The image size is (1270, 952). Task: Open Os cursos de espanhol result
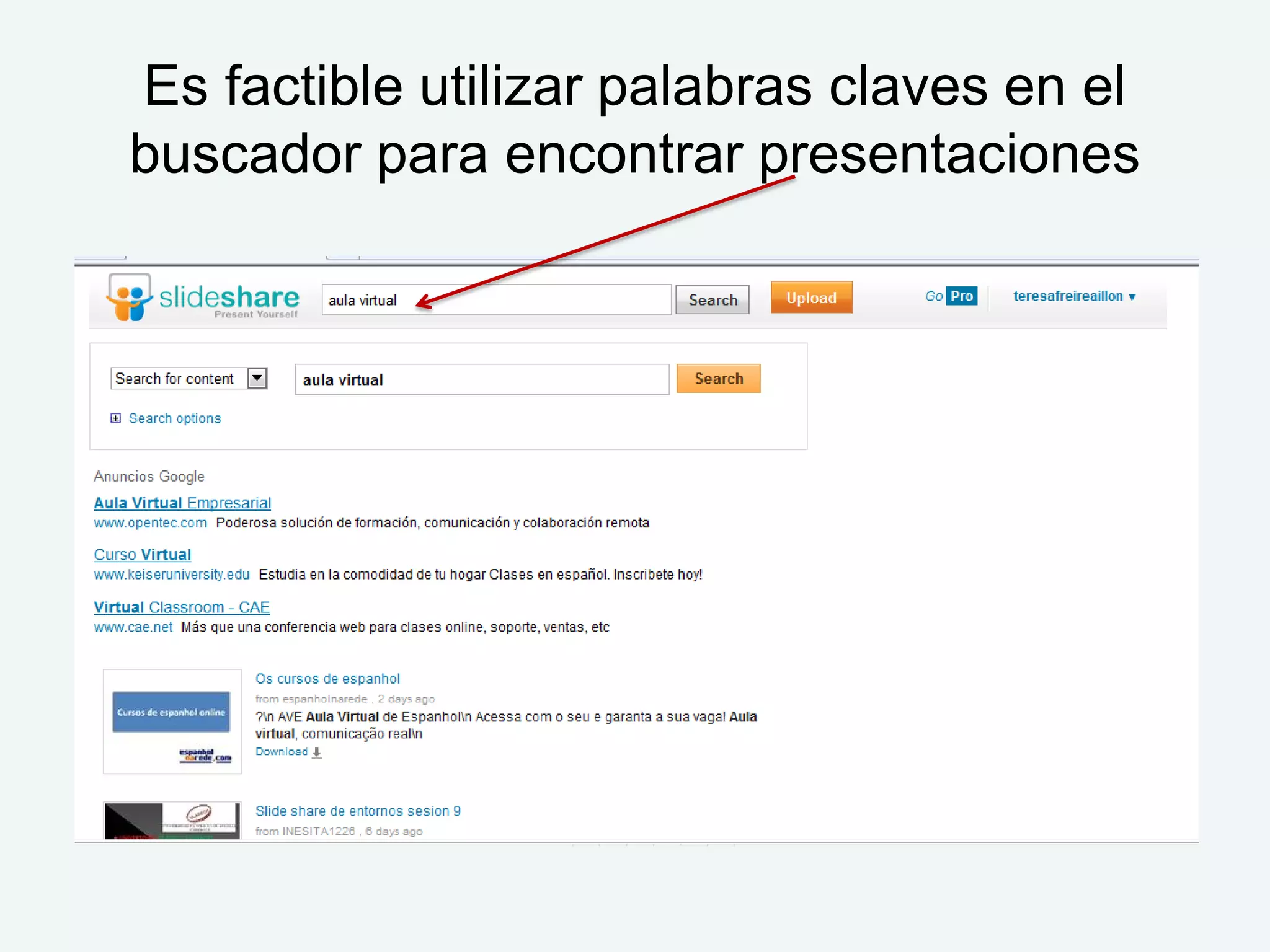tap(327, 679)
